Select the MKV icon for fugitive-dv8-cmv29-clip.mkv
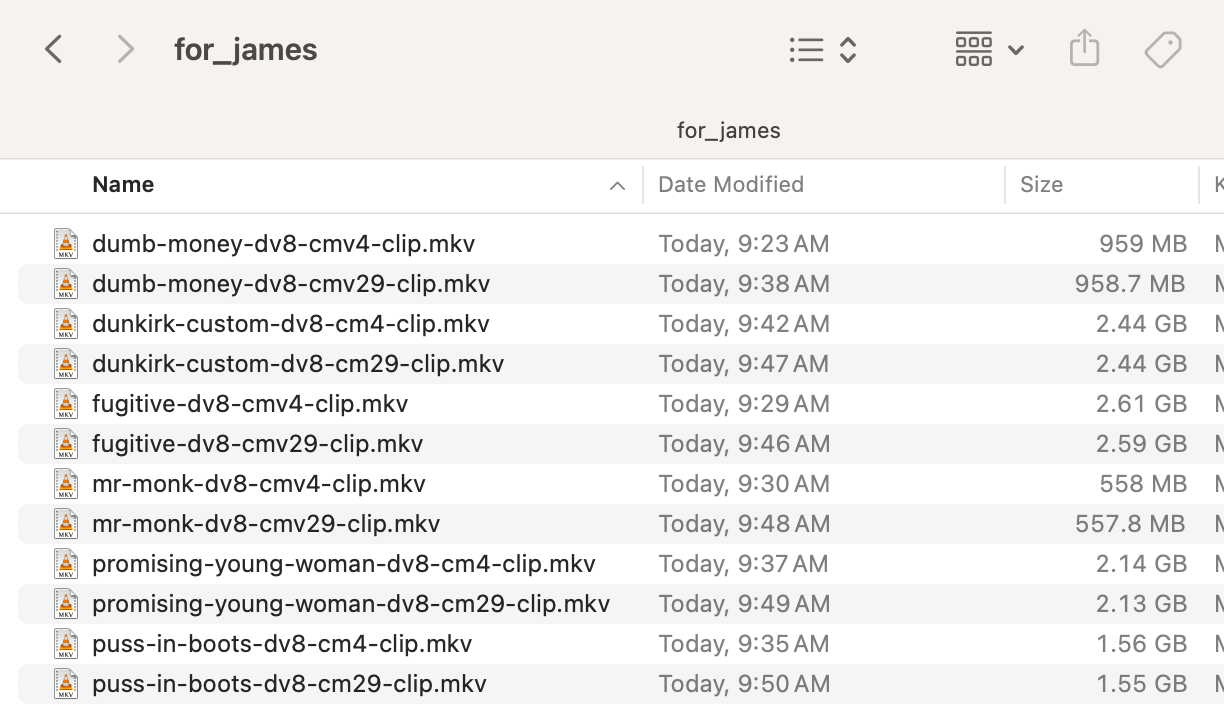This screenshot has height=716, width=1224. [66, 443]
